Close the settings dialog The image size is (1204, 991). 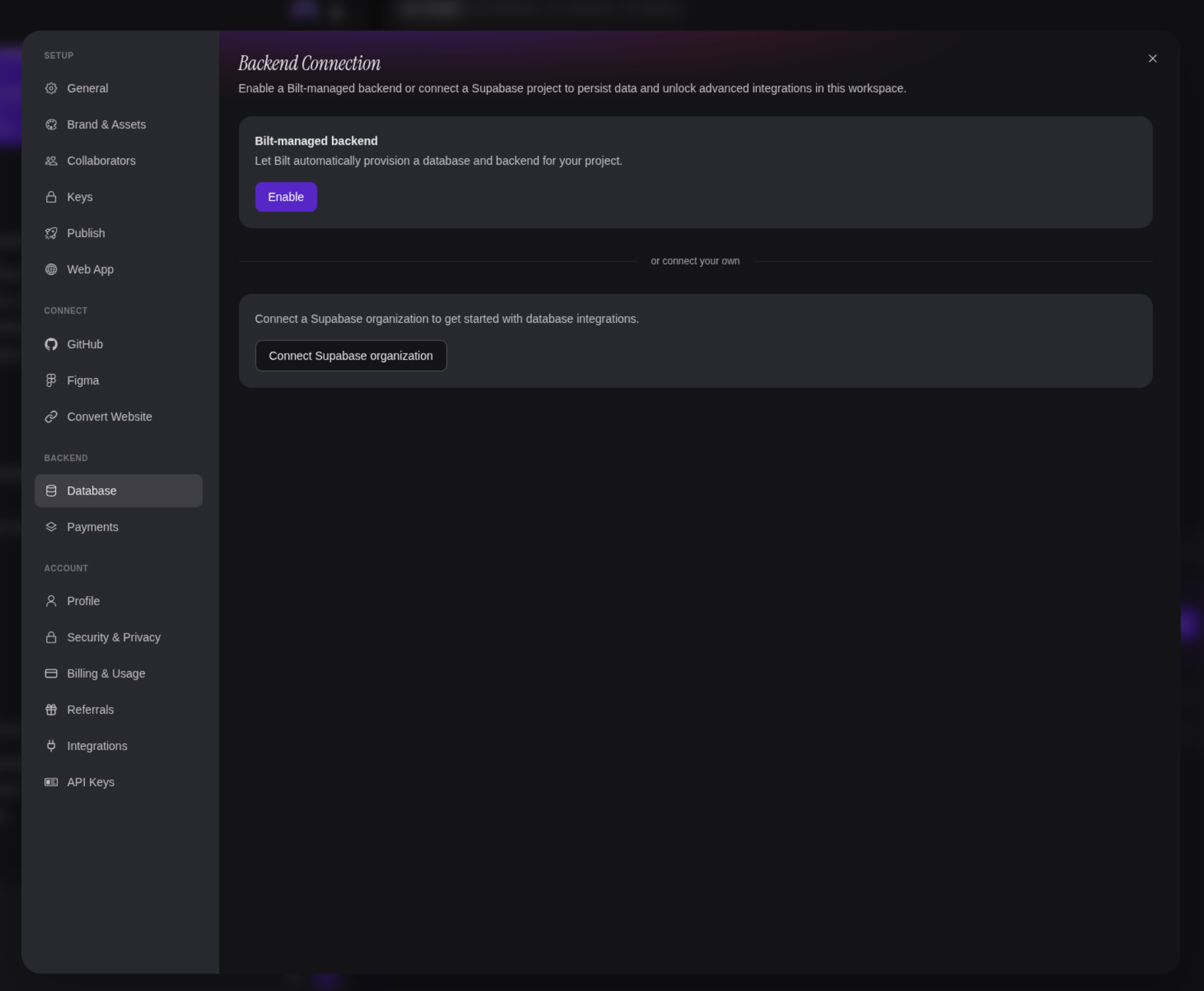[1153, 59]
